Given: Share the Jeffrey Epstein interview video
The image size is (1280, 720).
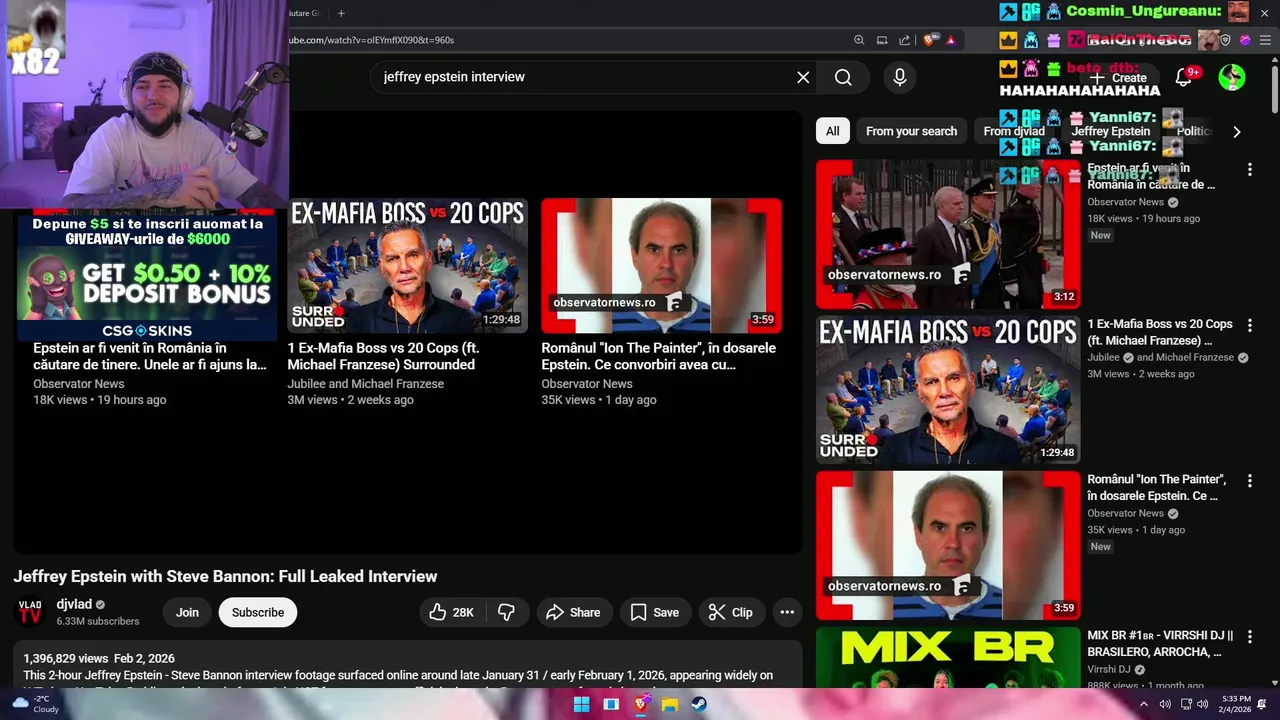Looking at the screenshot, I should tap(574, 613).
